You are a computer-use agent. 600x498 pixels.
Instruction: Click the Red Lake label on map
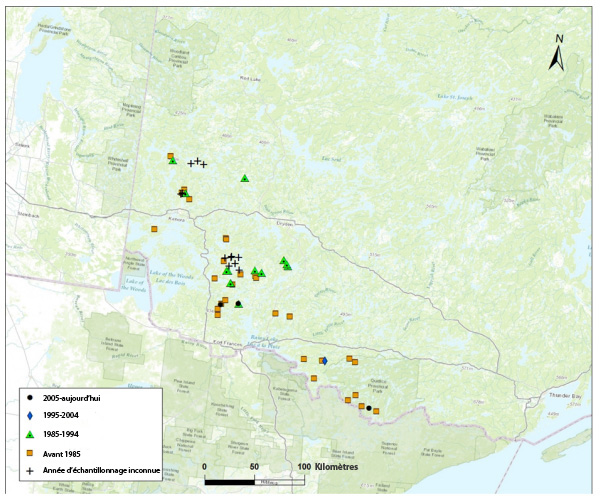[x=251, y=79]
